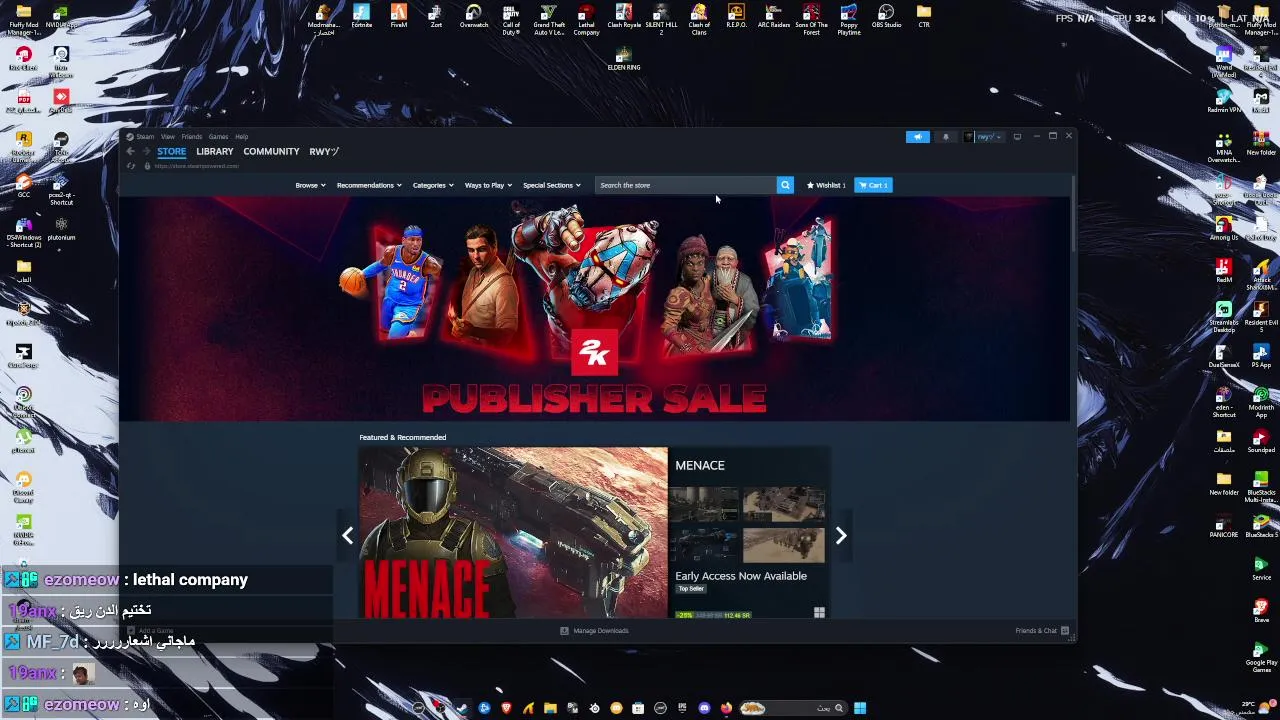
Task: Expand the Special Sections dropdown
Action: [x=552, y=185]
